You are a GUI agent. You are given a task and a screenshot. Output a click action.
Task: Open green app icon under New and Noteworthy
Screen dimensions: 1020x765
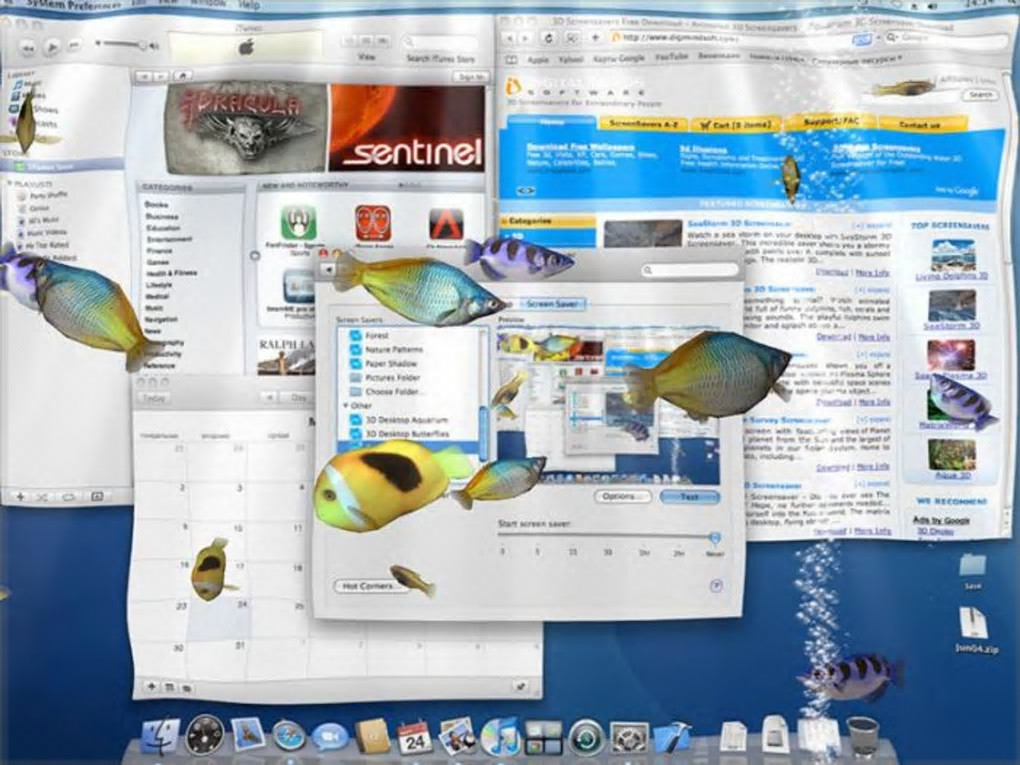[x=299, y=222]
